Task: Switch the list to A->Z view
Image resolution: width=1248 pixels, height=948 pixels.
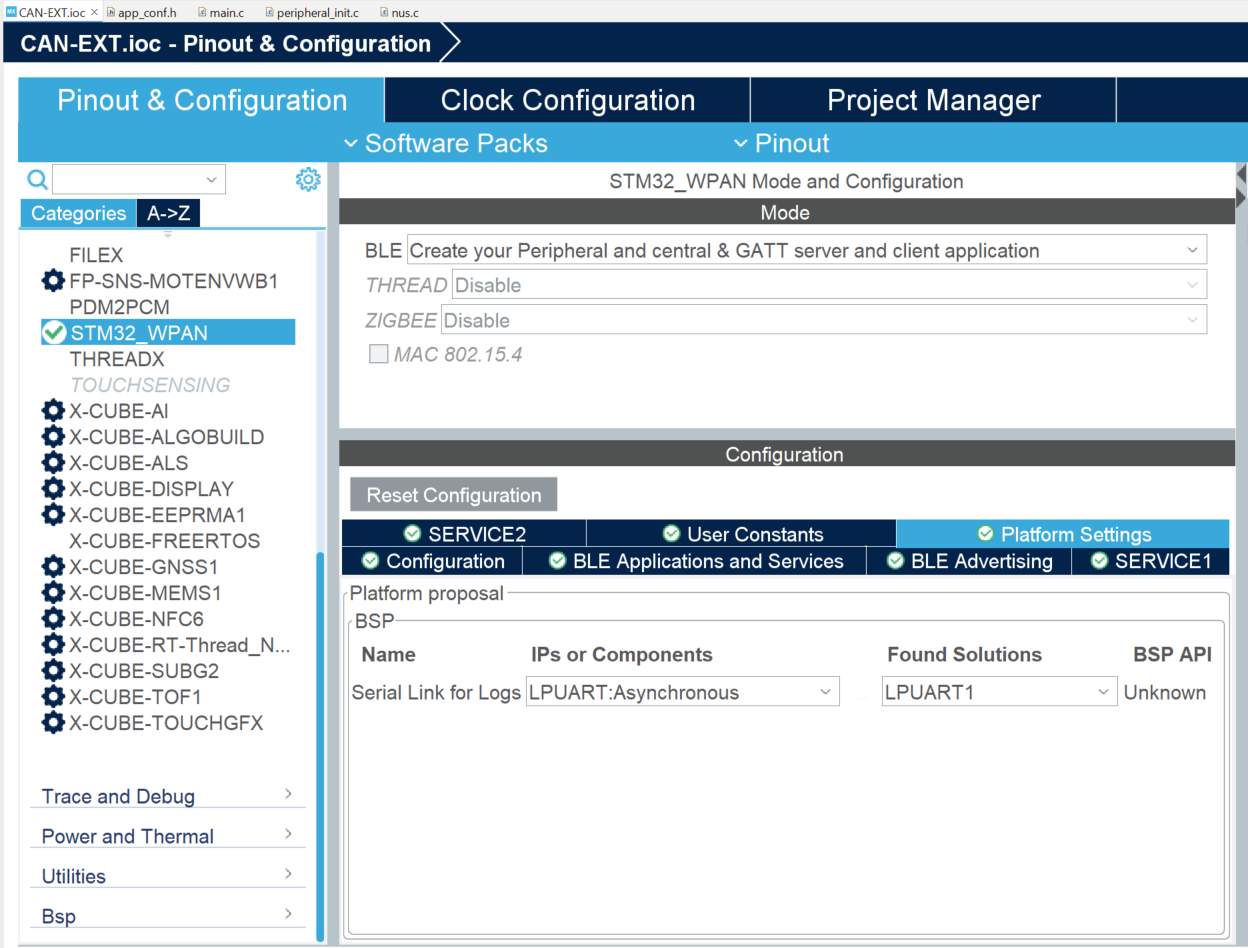Action: tap(169, 213)
